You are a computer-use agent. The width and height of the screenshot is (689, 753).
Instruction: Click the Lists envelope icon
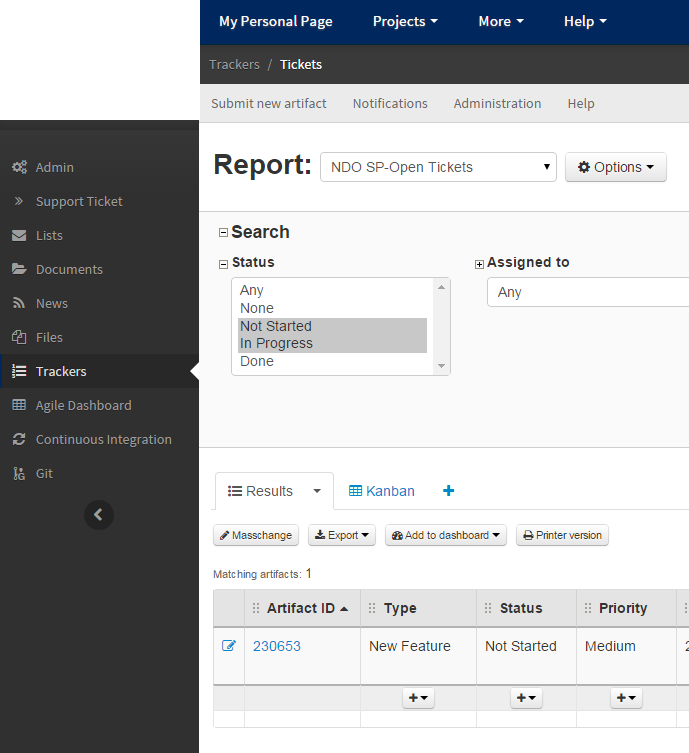point(19,235)
